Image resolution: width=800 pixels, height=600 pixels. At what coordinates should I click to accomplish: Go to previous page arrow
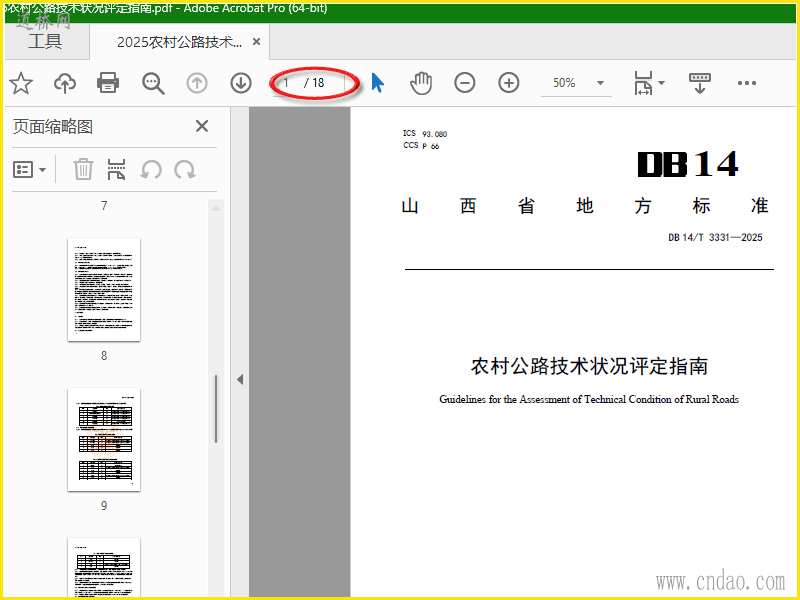tap(197, 83)
